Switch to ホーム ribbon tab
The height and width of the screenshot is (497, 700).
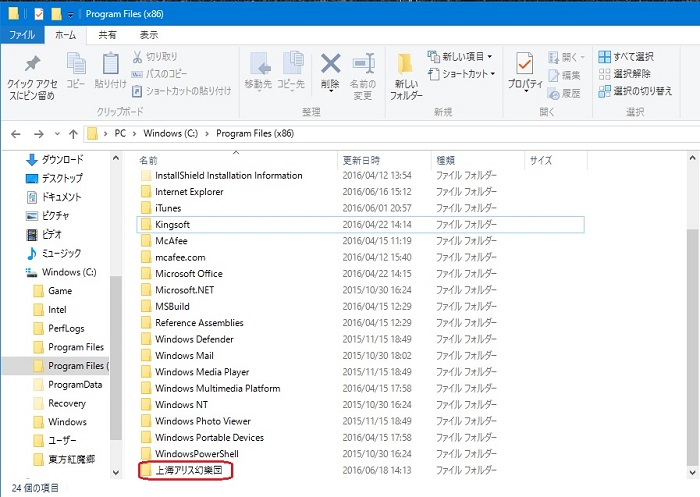(x=65, y=35)
